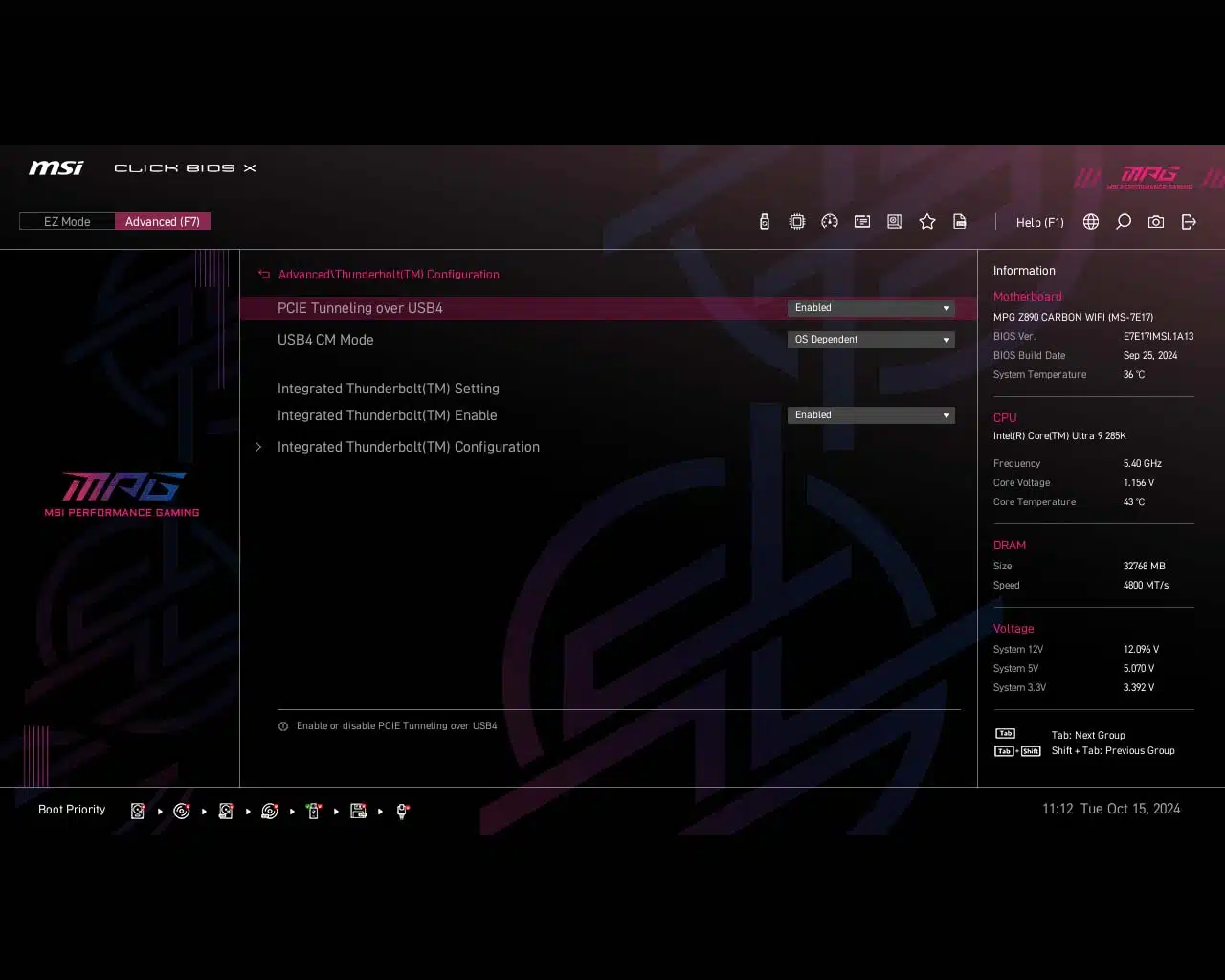The image size is (1225, 980).
Task: Open the performance gauge icon
Action: 830,222
